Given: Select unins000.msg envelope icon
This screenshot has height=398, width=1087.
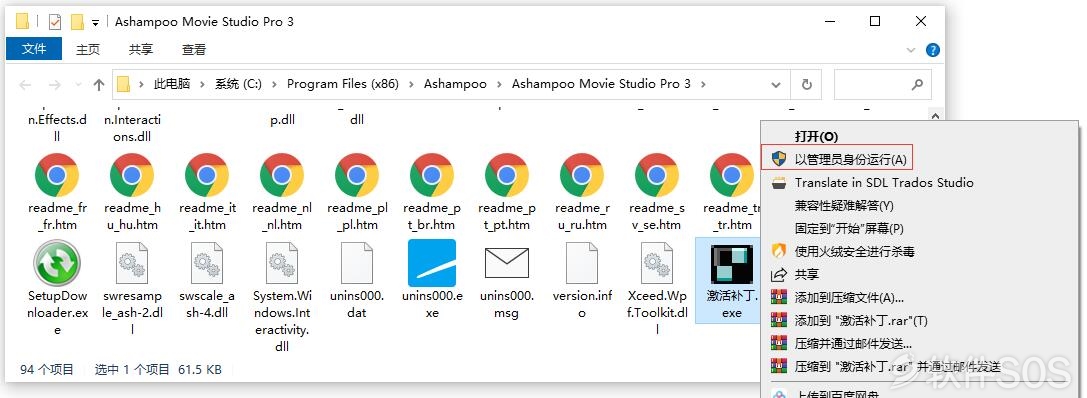Looking at the screenshot, I should [x=506, y=263].
